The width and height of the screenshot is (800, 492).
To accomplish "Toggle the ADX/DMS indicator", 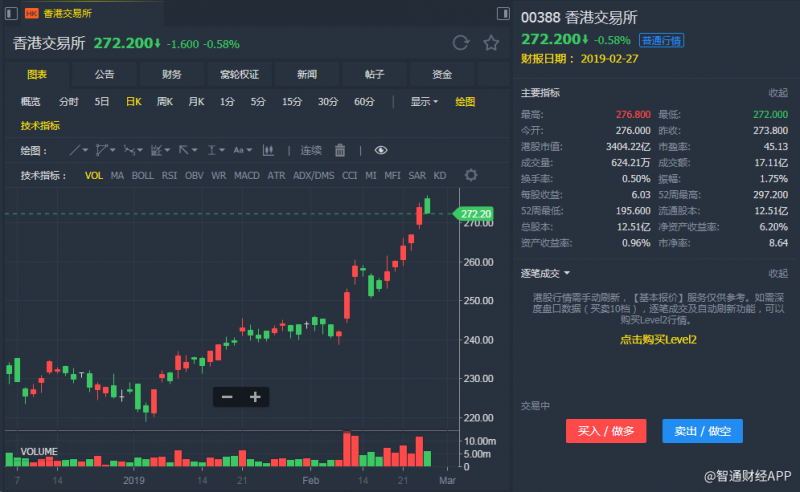I will click(x=313, y=176).
